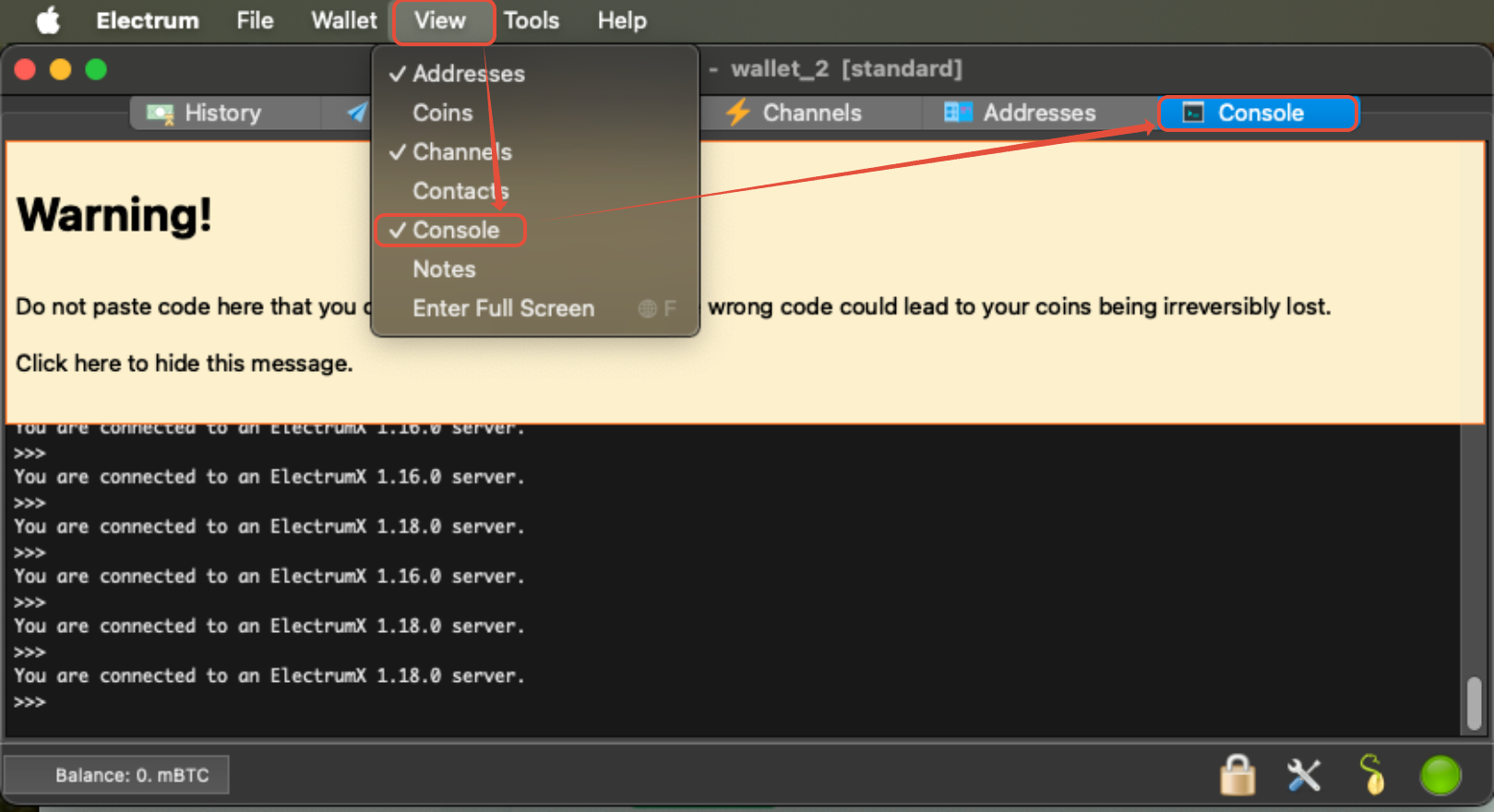Click the View menu in menu bar
This screenshot has height=812, width=1494.
pyautogui.click(x=440, y=20)
